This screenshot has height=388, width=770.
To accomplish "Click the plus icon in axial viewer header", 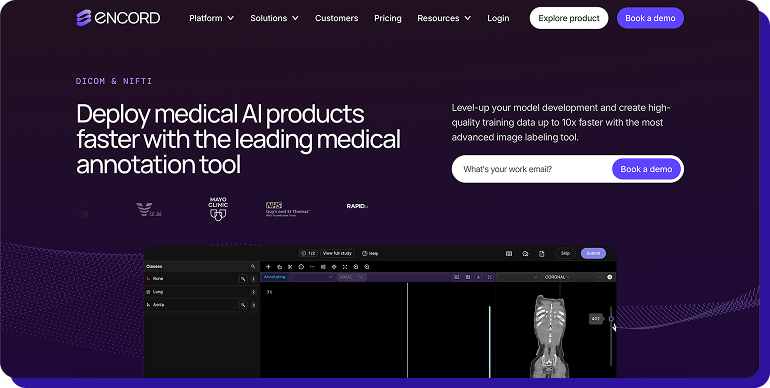I will pos(479,277).
